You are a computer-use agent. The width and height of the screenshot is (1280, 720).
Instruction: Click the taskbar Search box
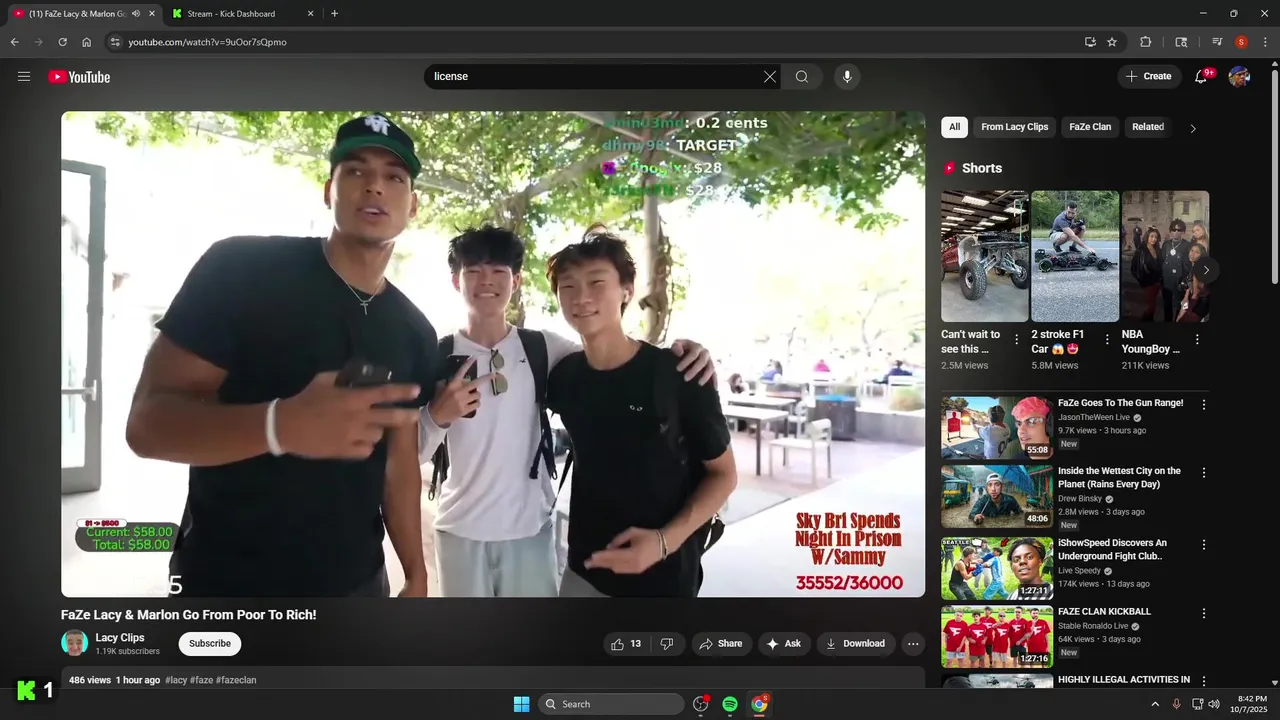tap(611, 704)
